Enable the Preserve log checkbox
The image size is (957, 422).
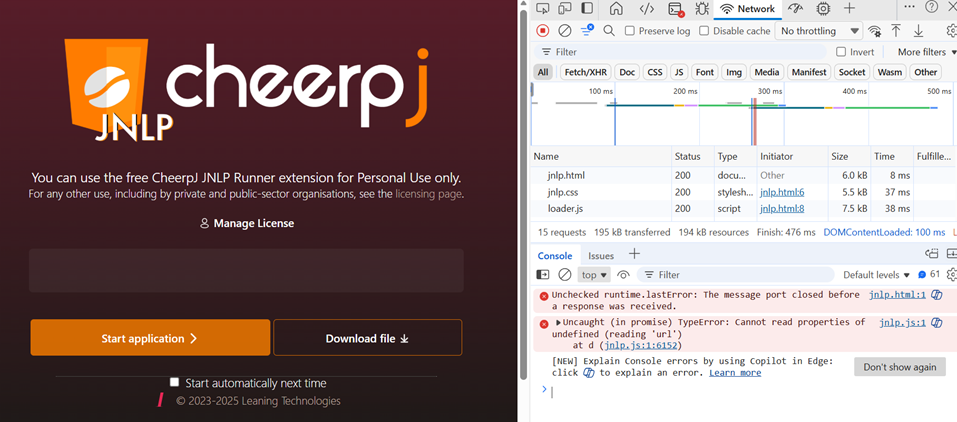tap(630, 31)
